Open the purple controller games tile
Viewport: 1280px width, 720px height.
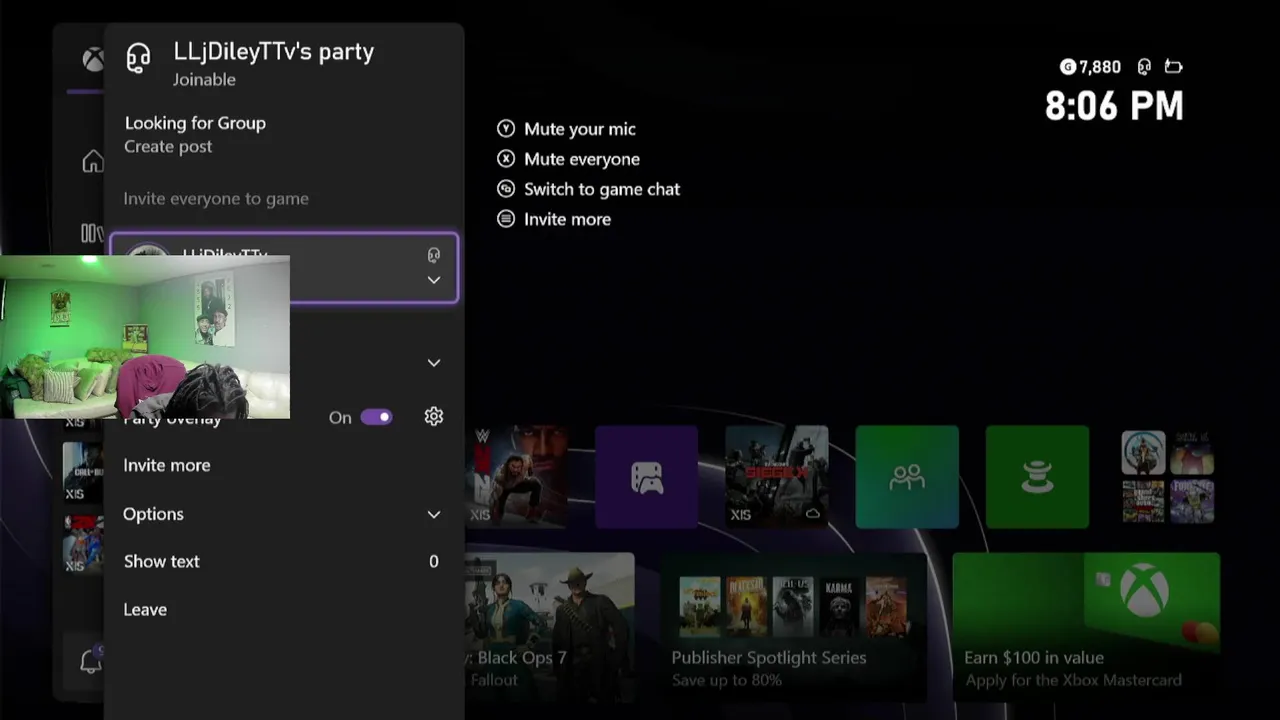647,477
